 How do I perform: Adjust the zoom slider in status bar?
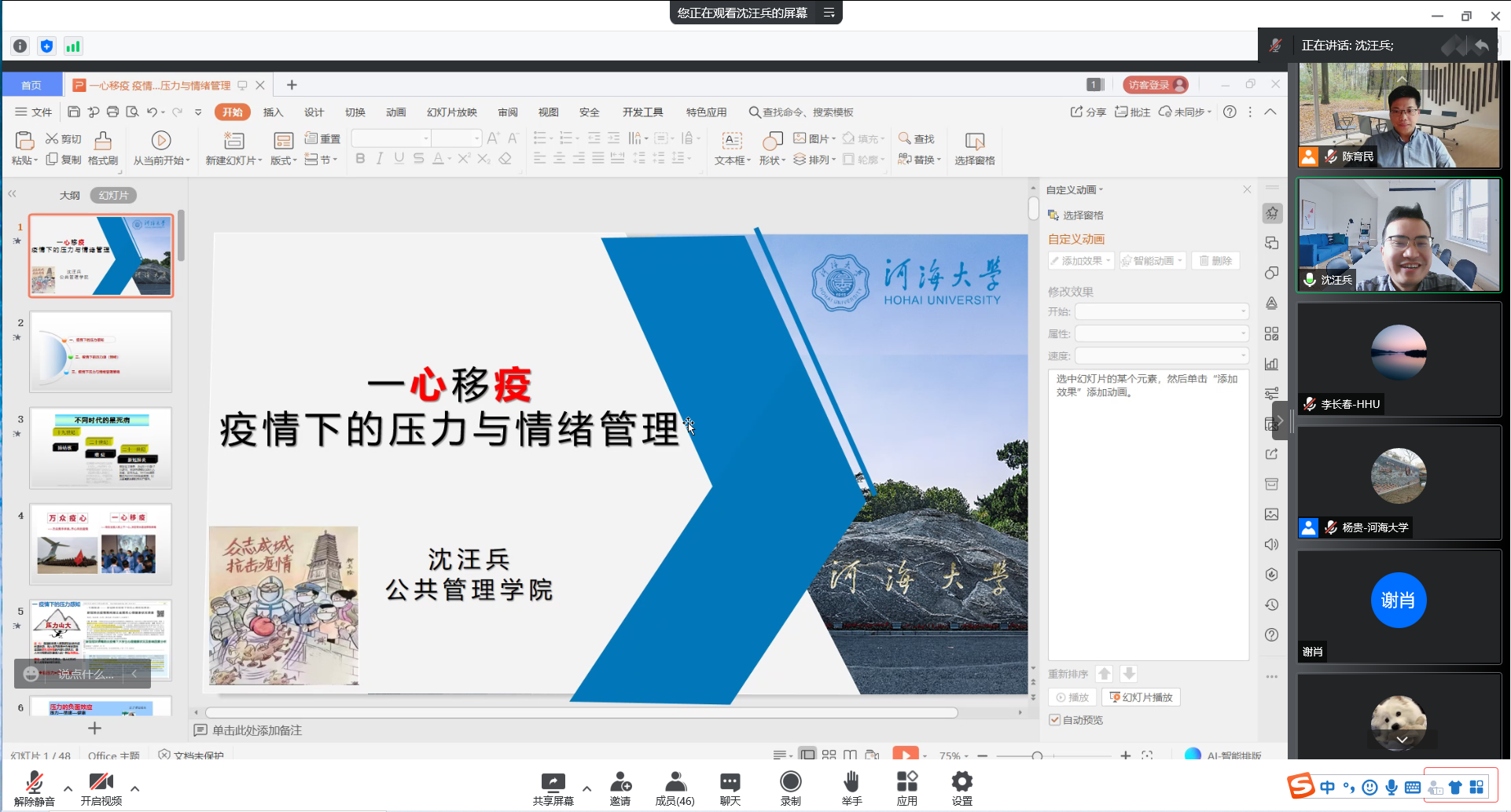pos(1037,755)
